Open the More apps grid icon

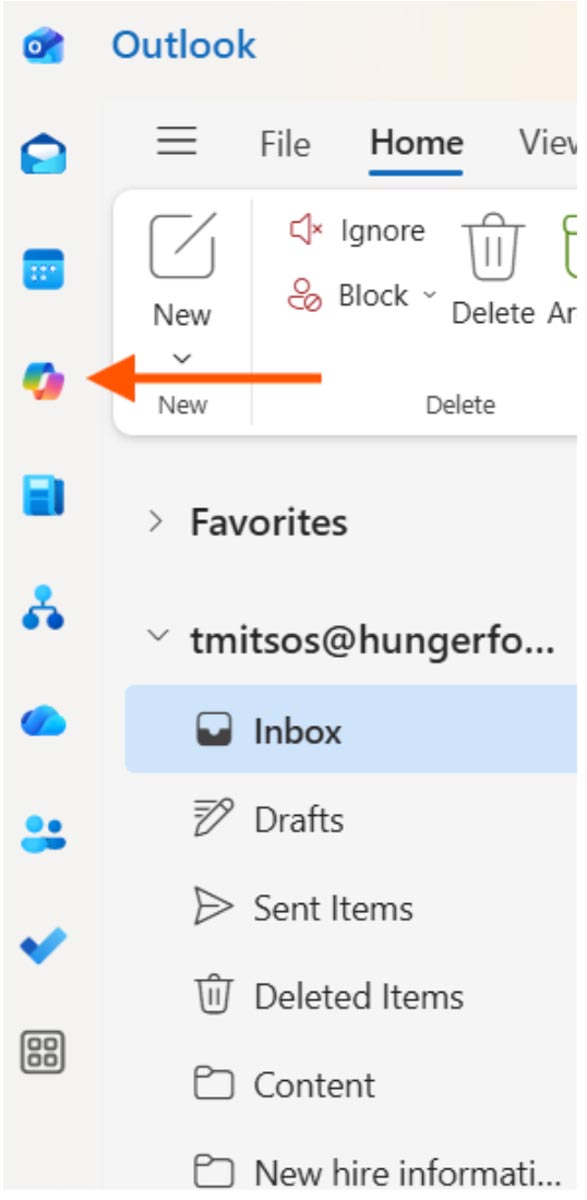pos(43,1052)
